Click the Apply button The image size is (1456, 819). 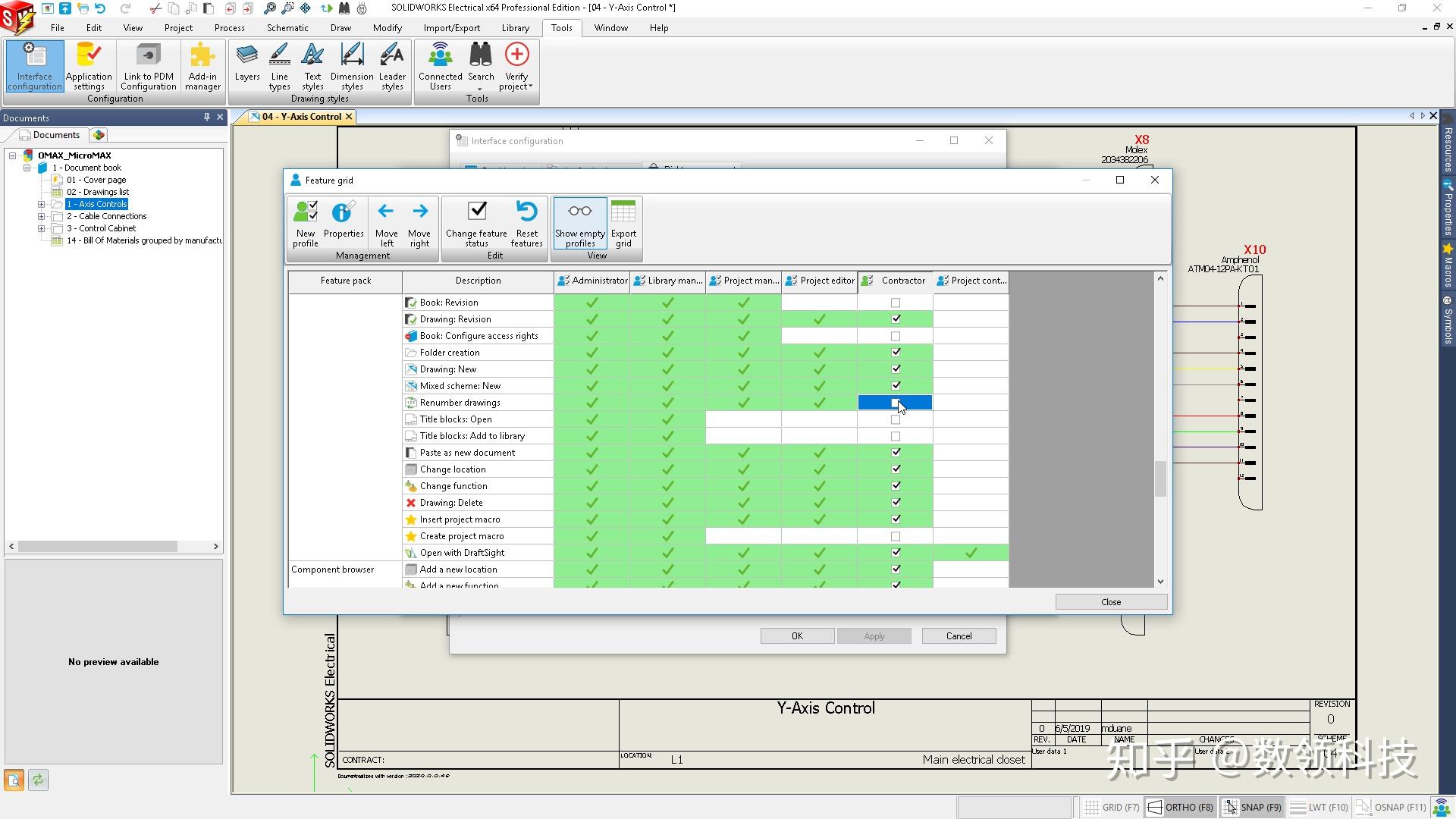click(x=874, y=635)
